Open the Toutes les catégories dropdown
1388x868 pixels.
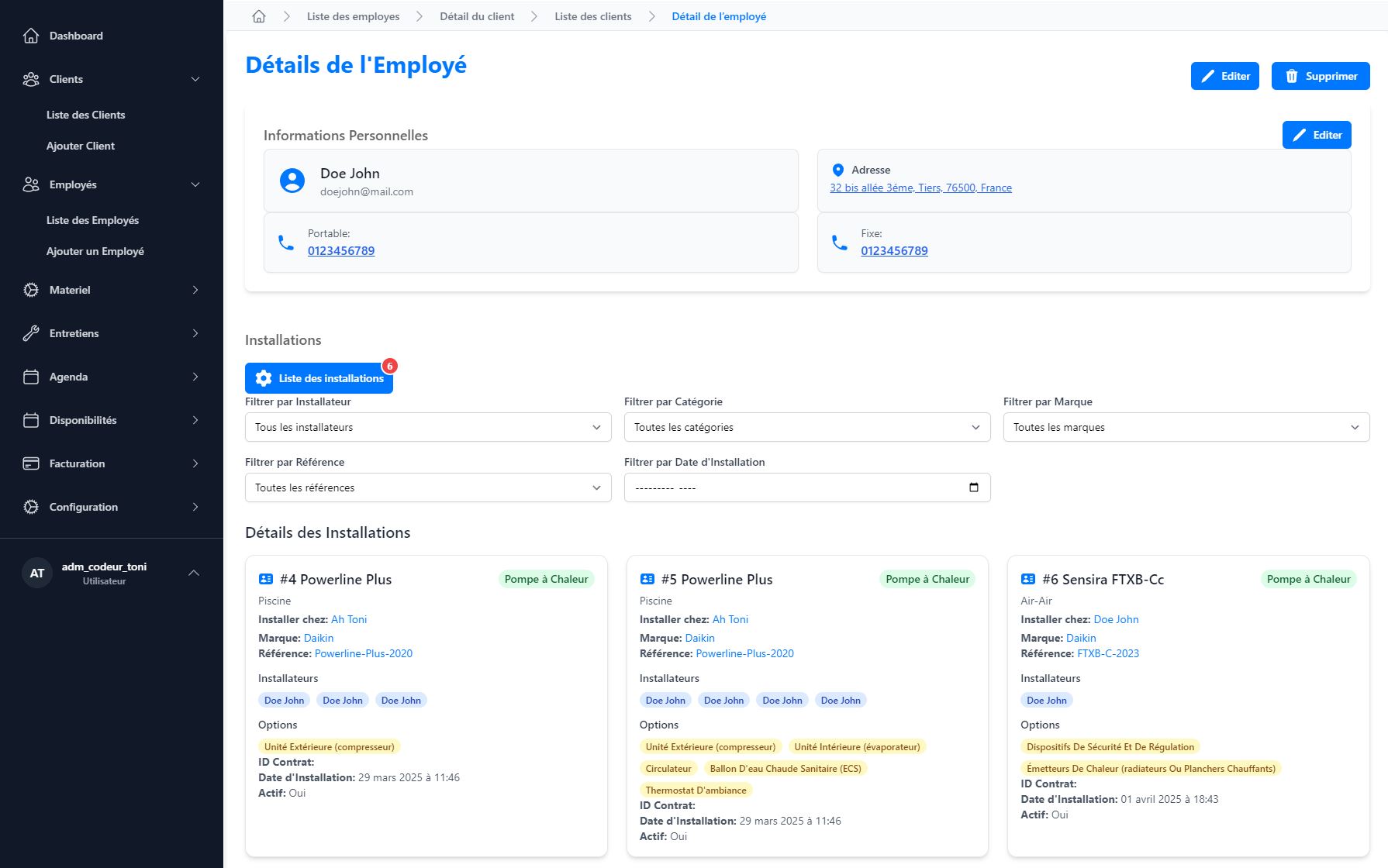(806, 427)
